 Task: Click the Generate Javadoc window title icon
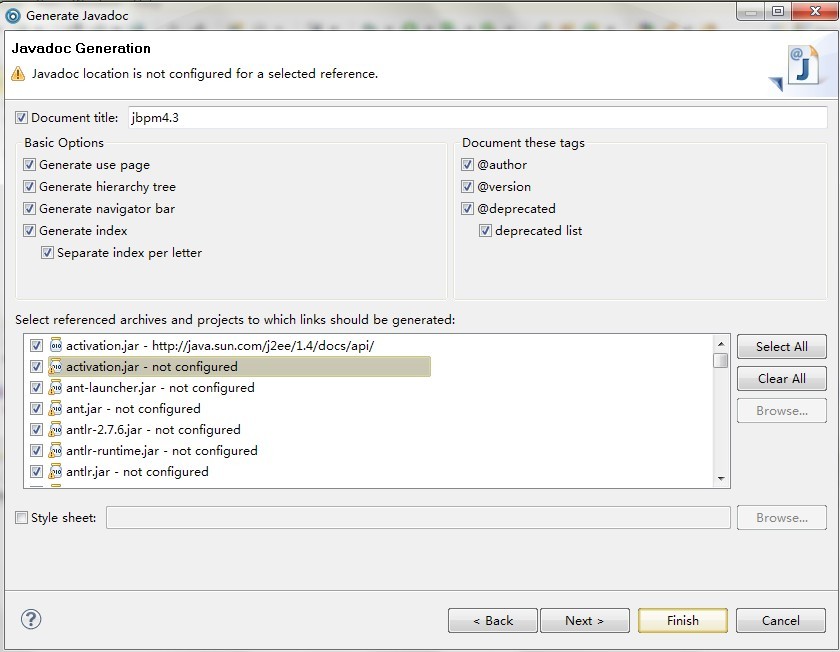pyautogui.click(x=13, y=15)
